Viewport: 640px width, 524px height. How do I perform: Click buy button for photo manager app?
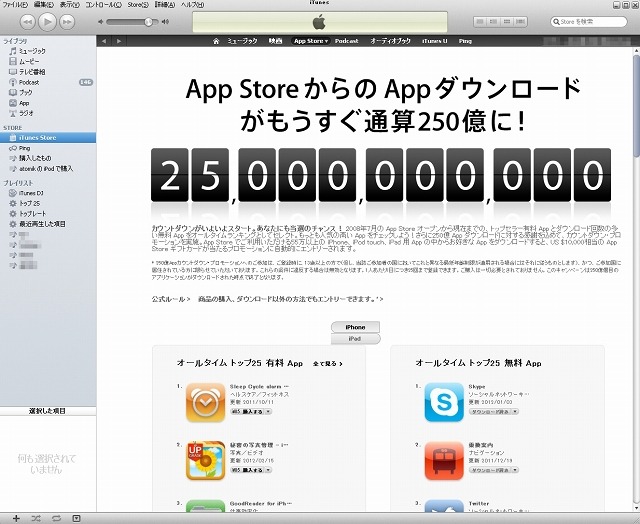247,470
